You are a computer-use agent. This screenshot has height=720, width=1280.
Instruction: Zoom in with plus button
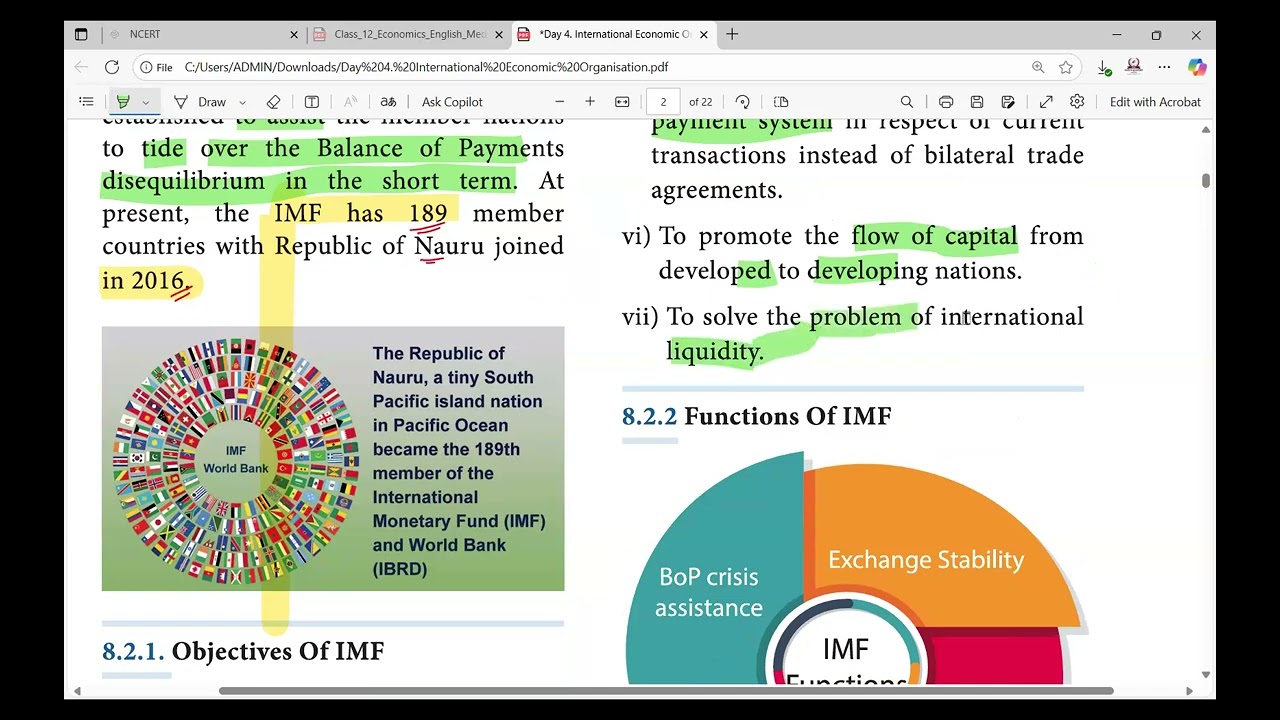click(x=590, y=102)
